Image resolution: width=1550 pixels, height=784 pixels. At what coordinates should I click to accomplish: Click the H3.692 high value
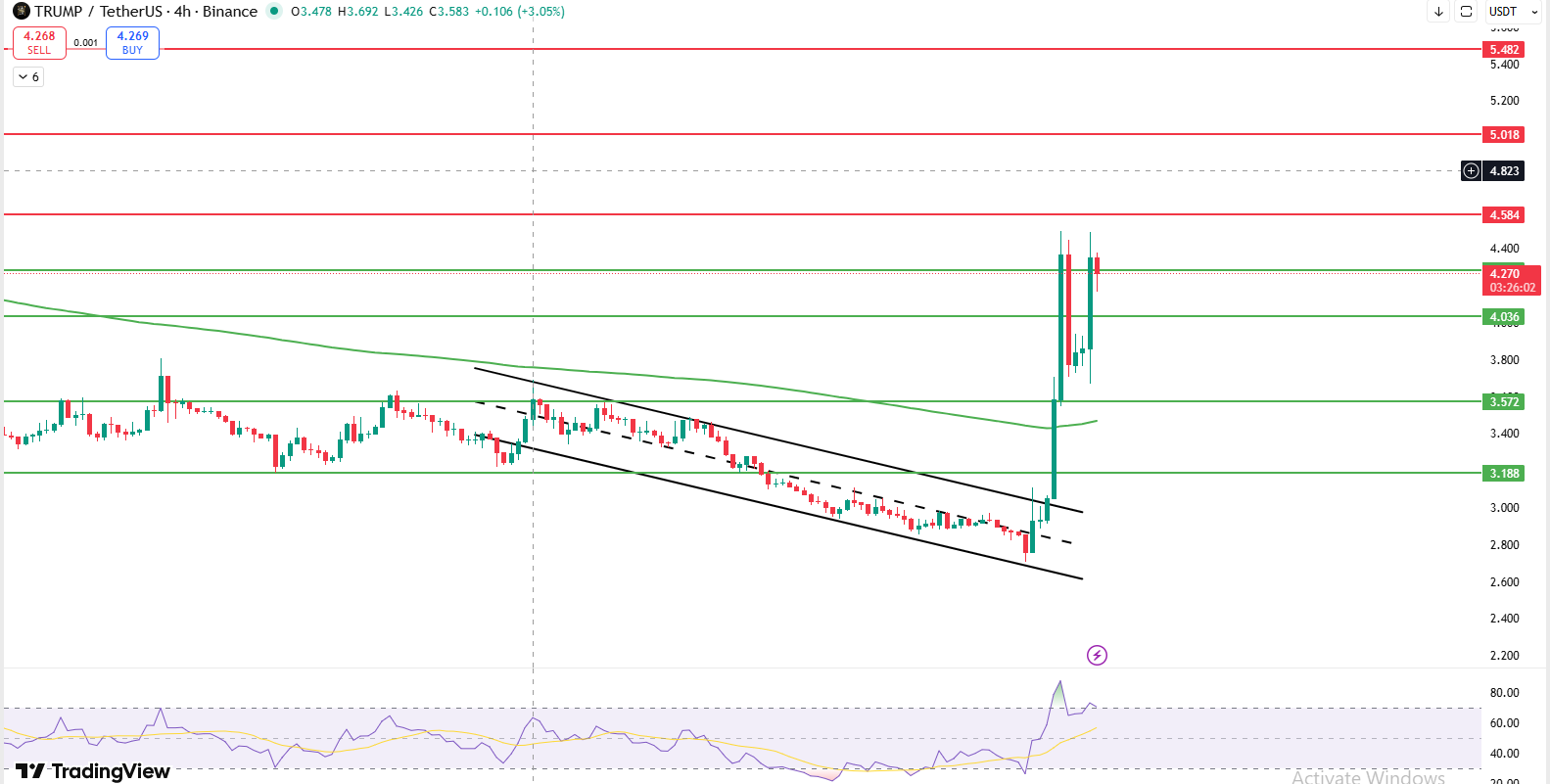point(357,12)
